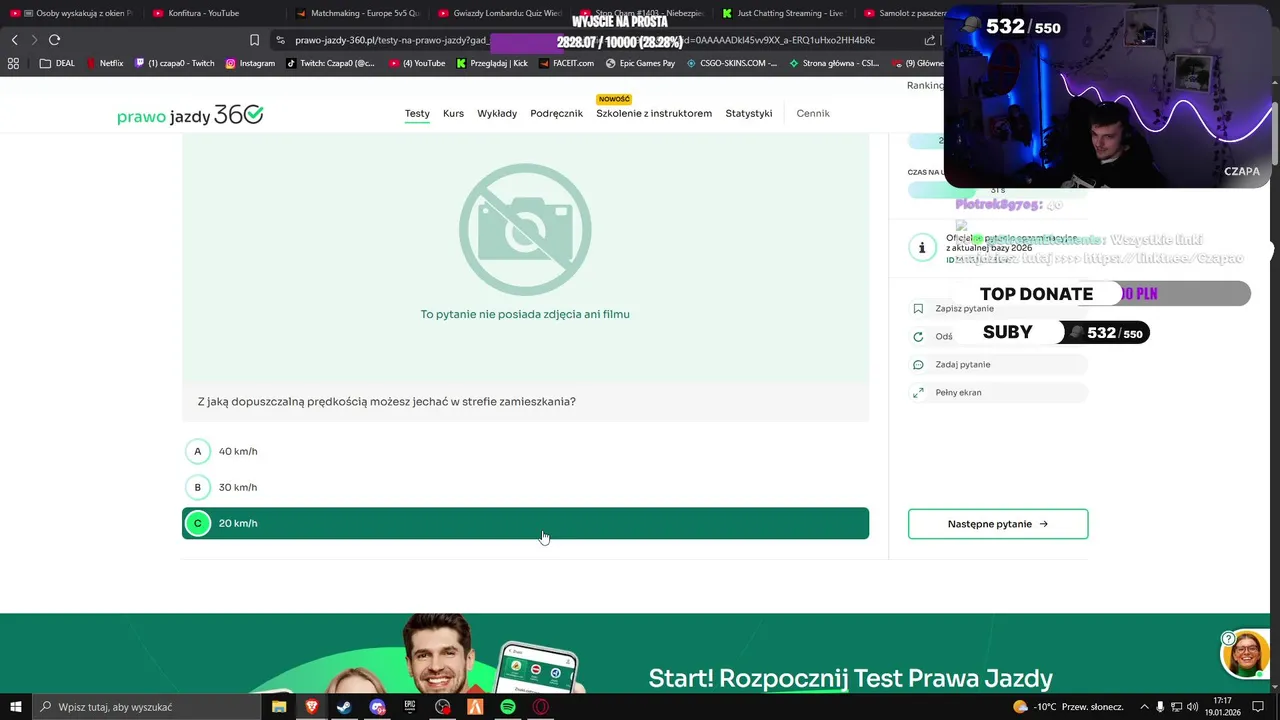Launch Steam from the taskbar

coord(344,707)
